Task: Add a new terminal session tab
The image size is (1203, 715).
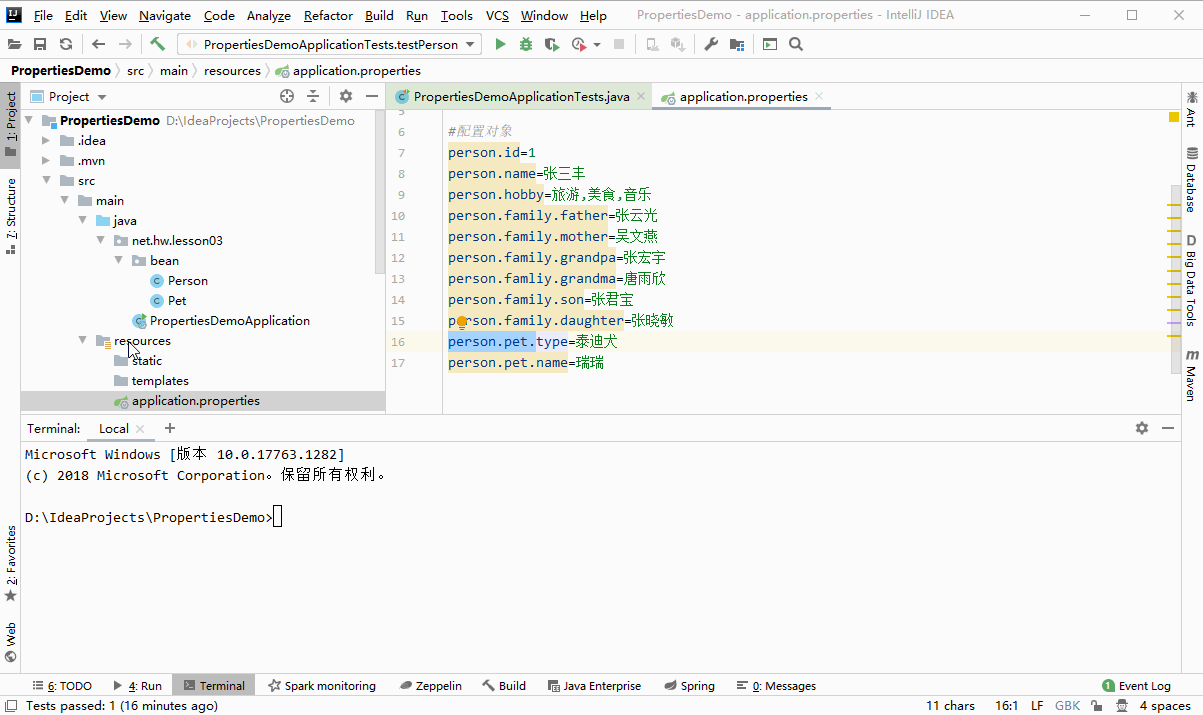Action: [x=169, y=428]
